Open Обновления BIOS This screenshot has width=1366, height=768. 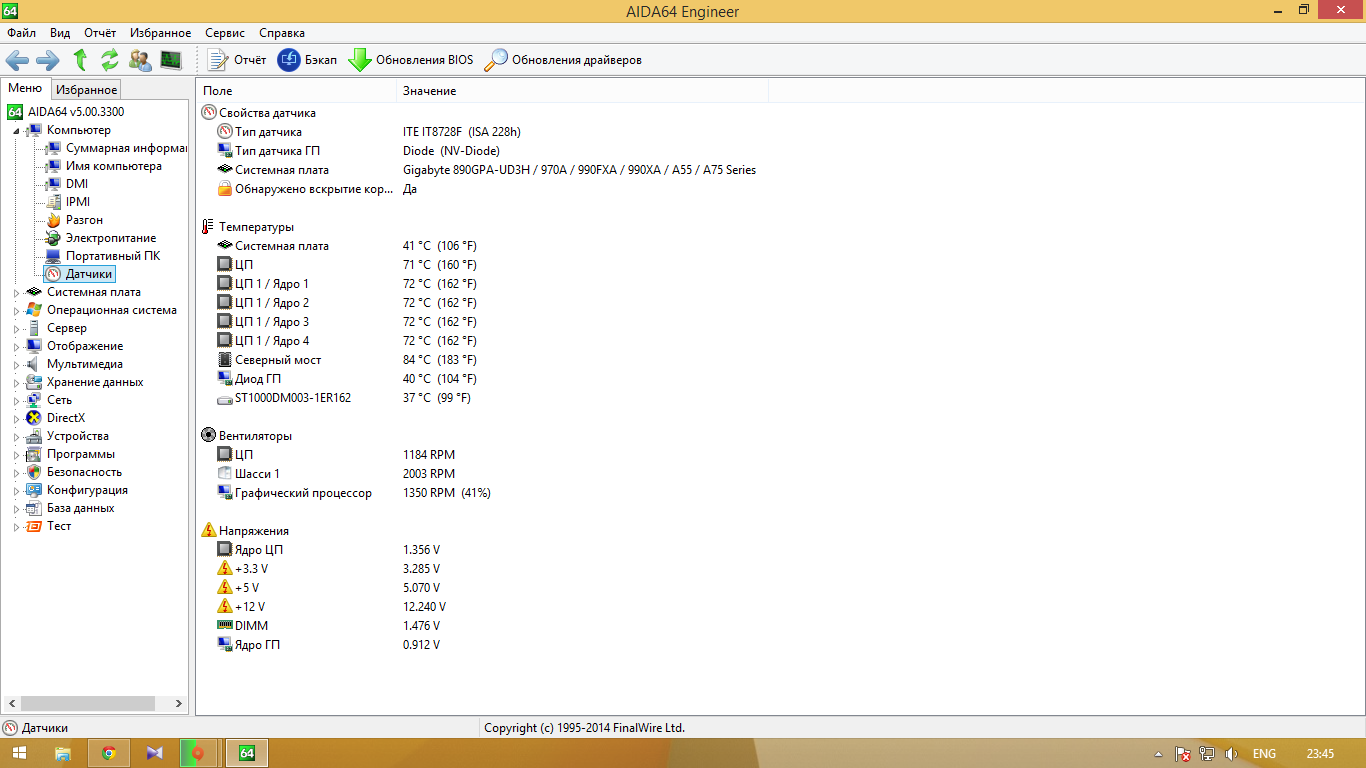[x=411, y=60]
